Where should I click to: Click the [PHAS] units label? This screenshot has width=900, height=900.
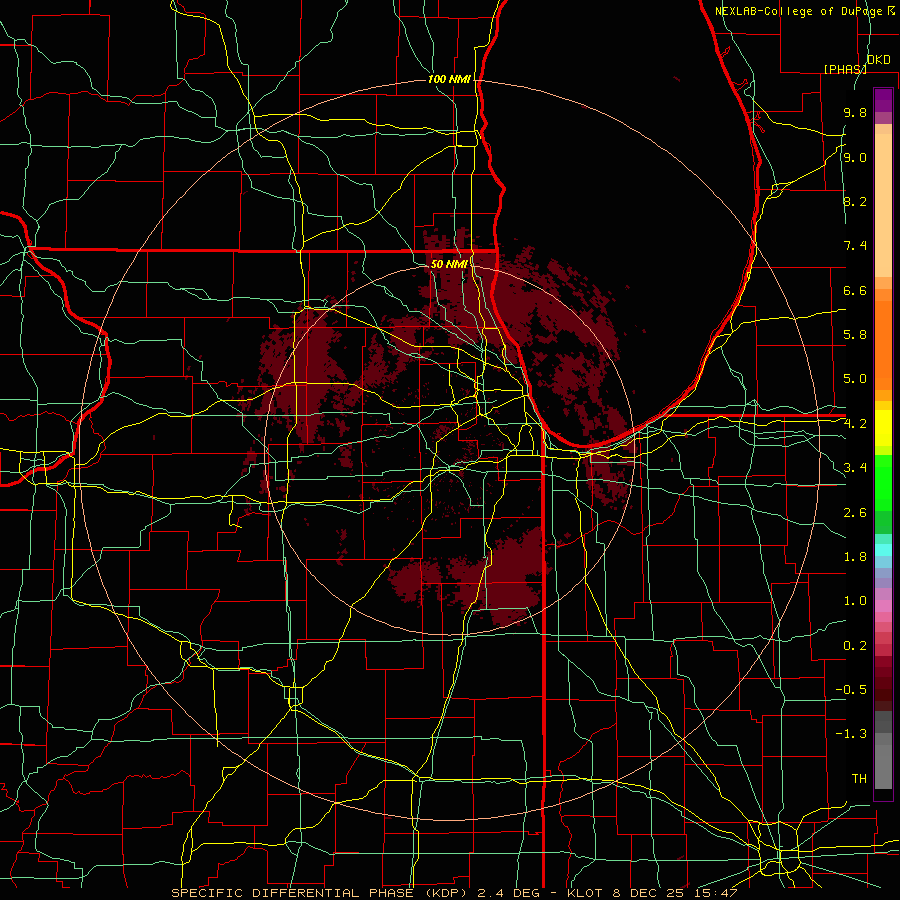845,69
